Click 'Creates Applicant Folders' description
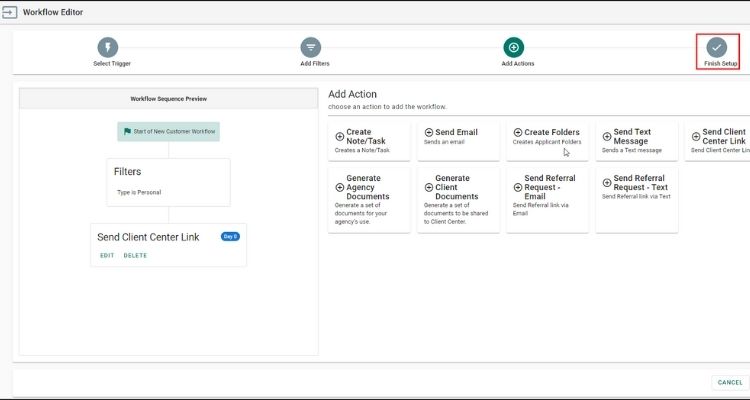750x400 pixels. point(547,142)
